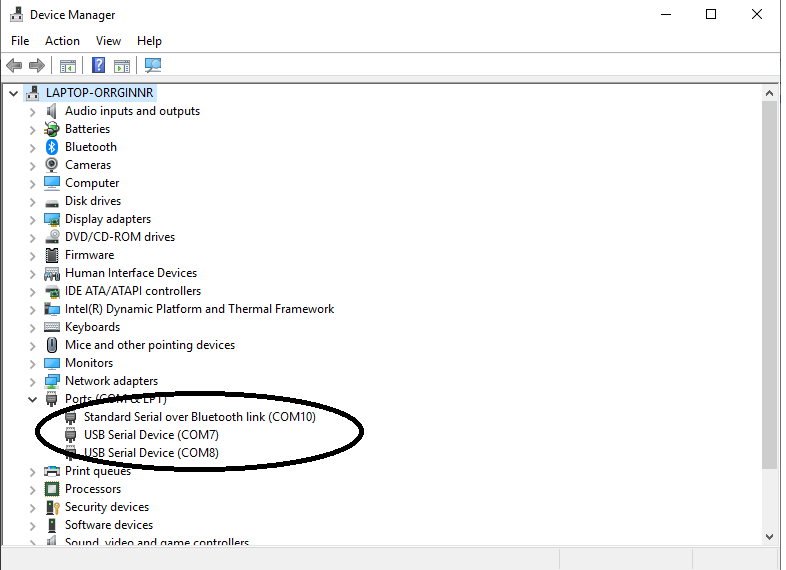786x570 pixels.
Task: Select the Bluetooth category icon
Action: 52,147
